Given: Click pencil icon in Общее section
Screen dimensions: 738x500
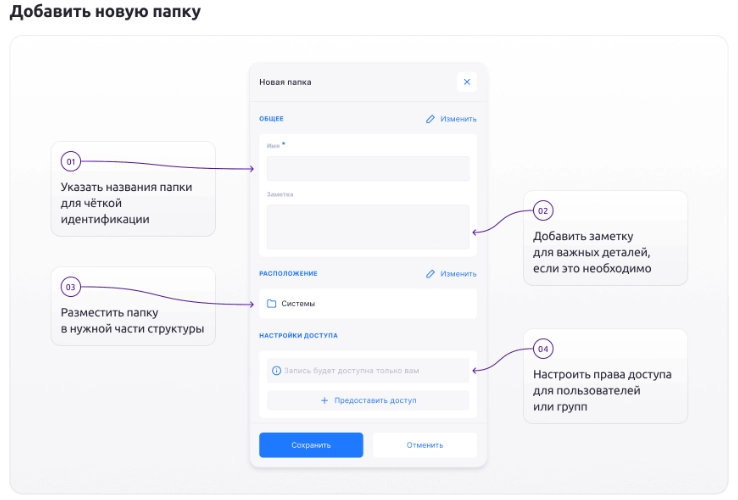Looking at the screenshot, I should click(x=430, y=119).
